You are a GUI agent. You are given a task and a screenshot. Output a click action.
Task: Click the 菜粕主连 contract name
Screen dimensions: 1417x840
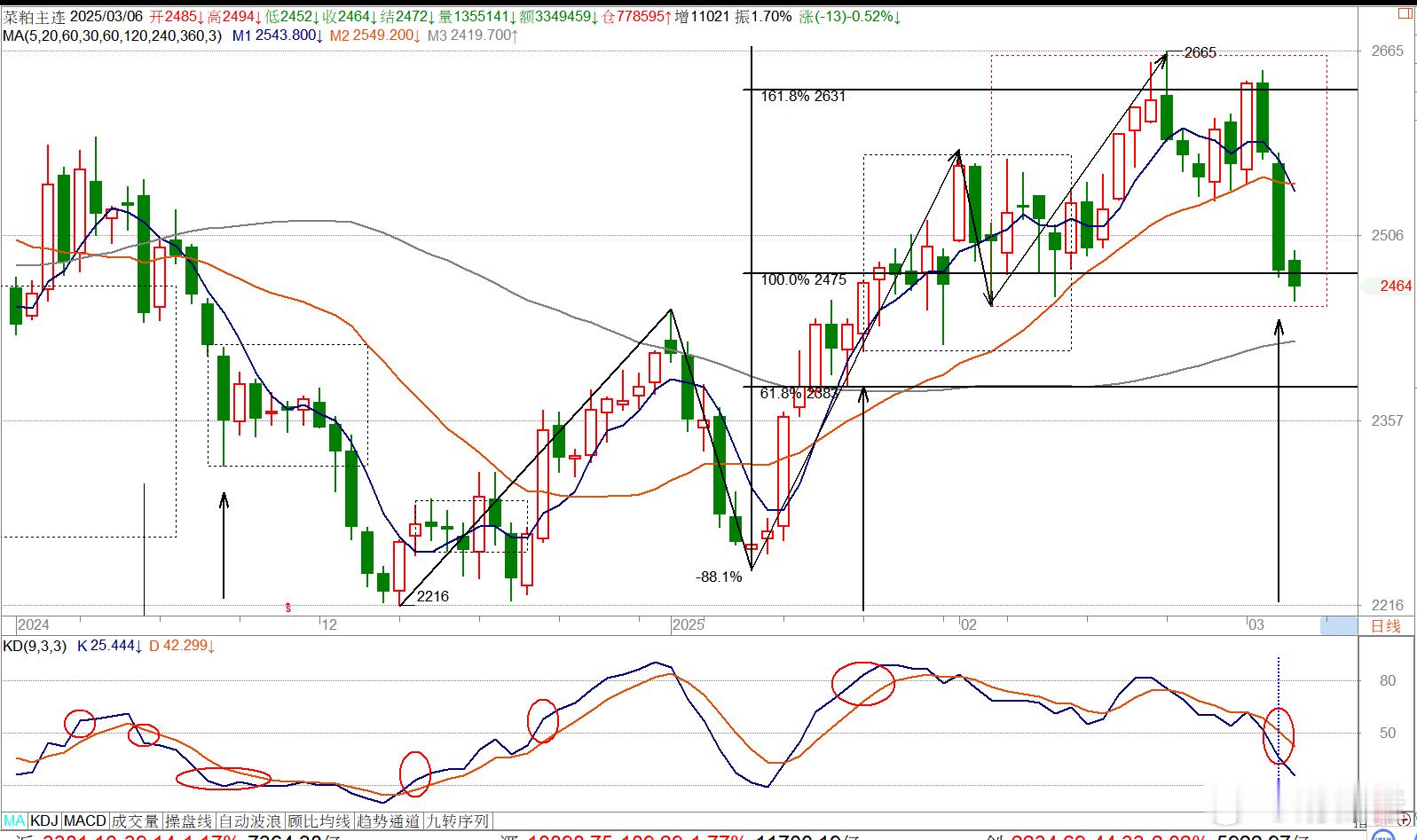click(x=34, y=16)
